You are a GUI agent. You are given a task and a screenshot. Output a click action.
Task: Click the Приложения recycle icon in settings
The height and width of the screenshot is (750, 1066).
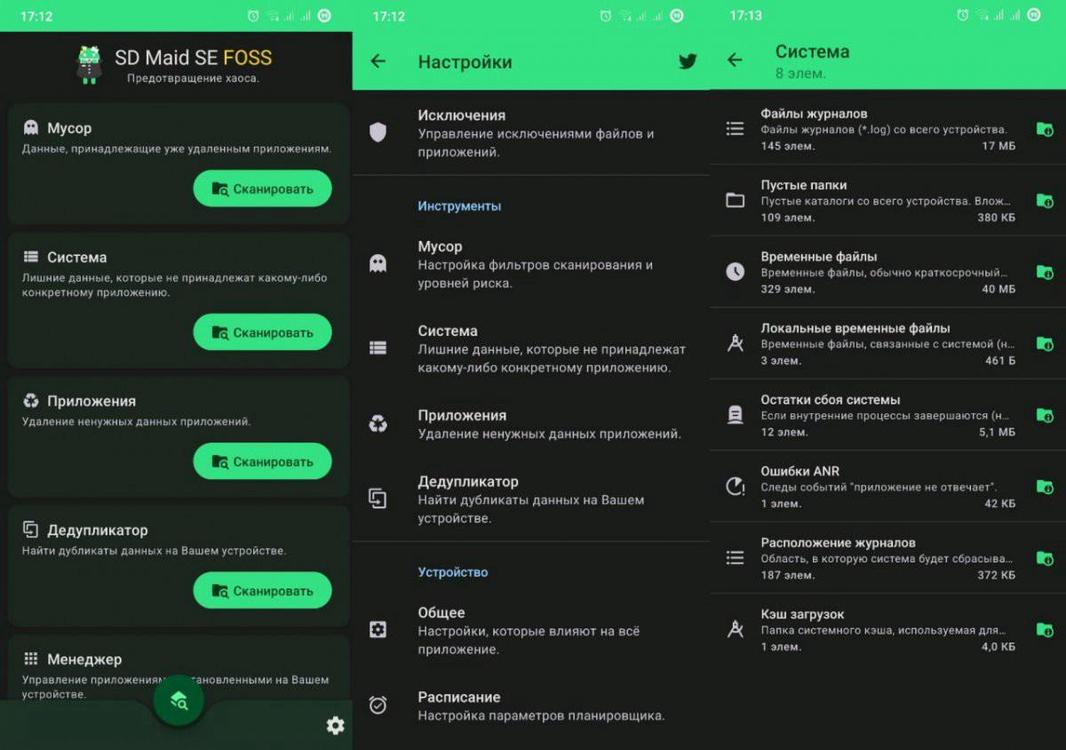378,423
